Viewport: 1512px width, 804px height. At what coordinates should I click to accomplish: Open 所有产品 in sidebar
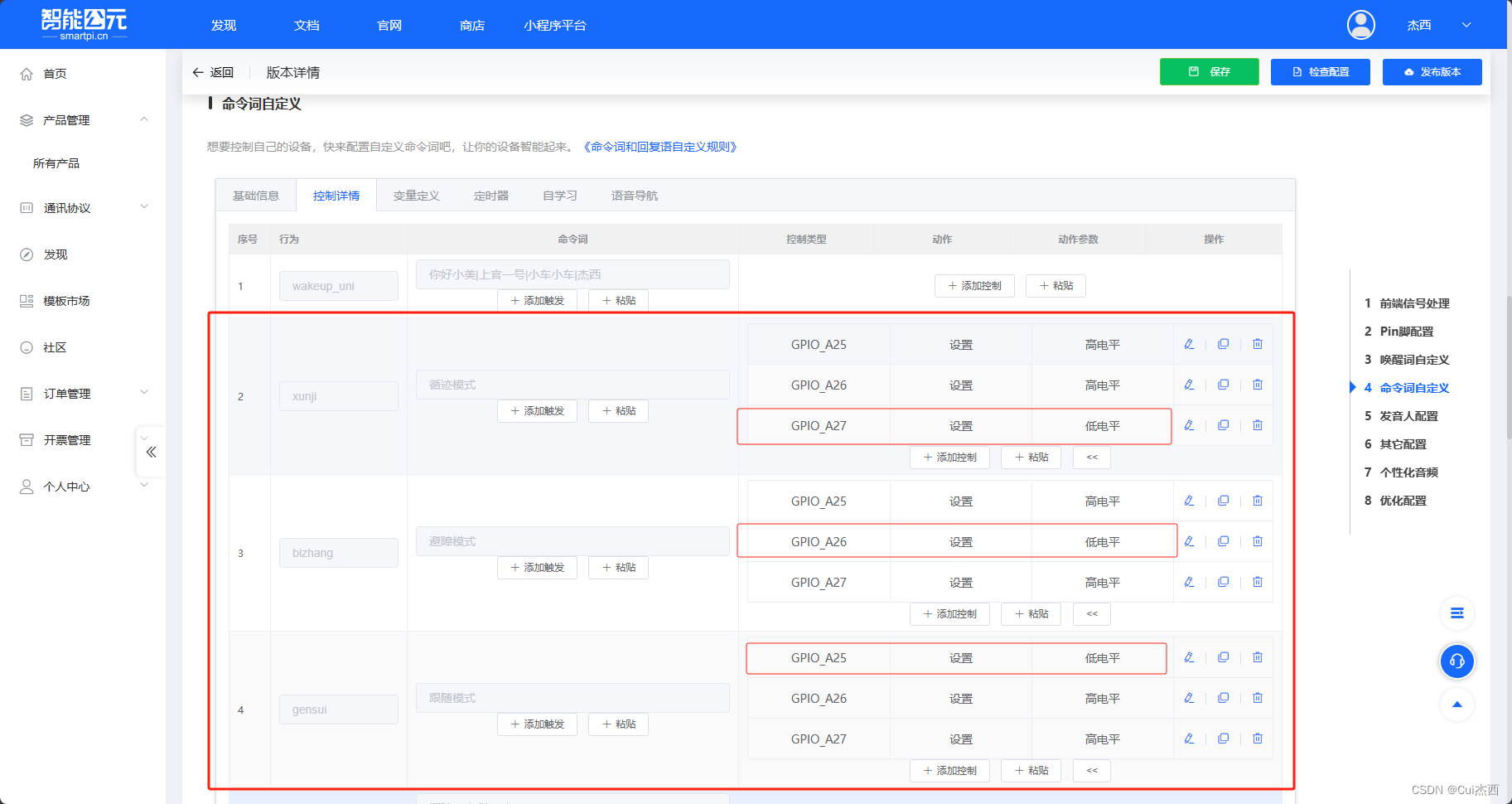click(x=56, y=163)
